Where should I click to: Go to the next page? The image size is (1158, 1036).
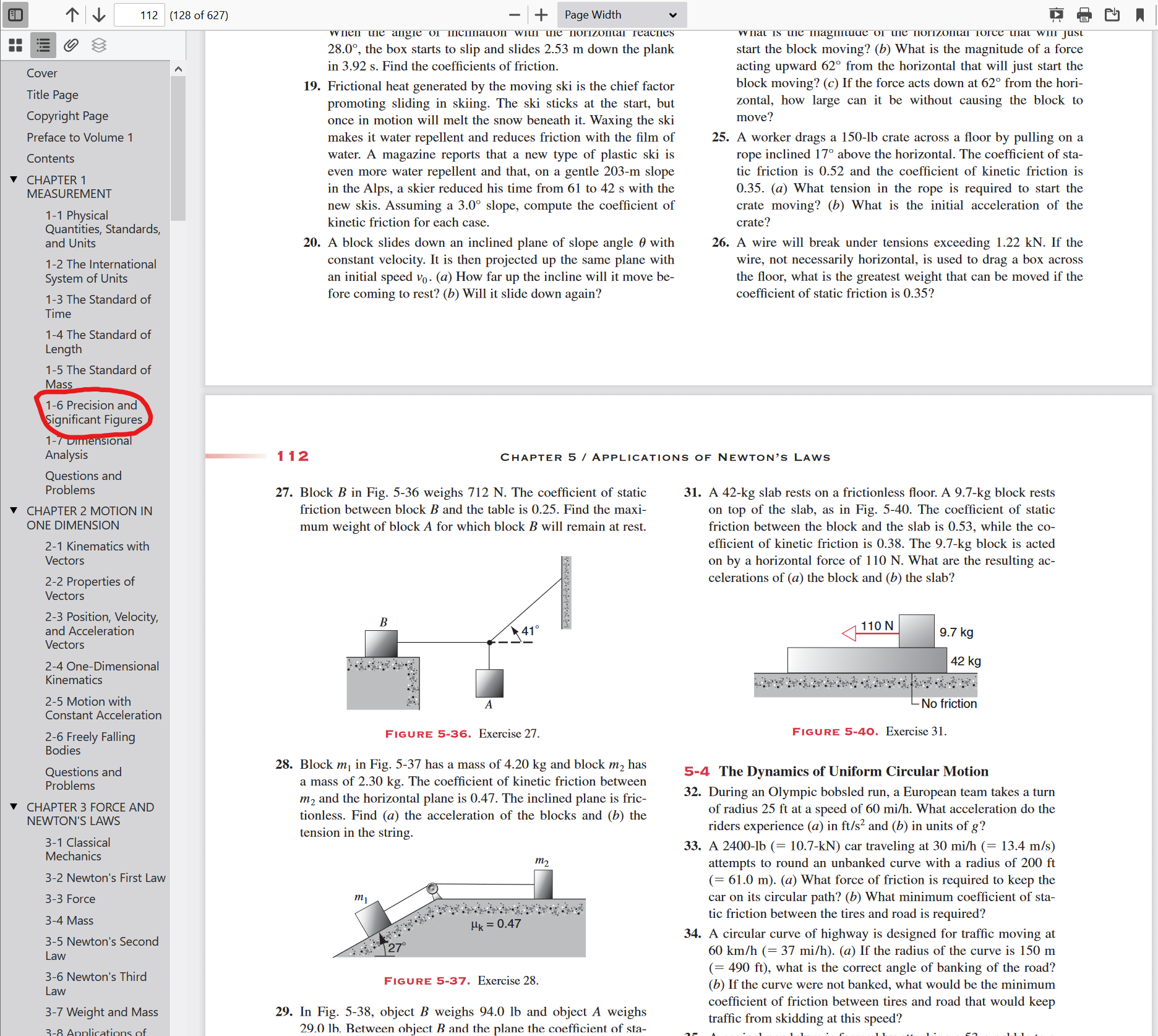(x=99, y=14)
